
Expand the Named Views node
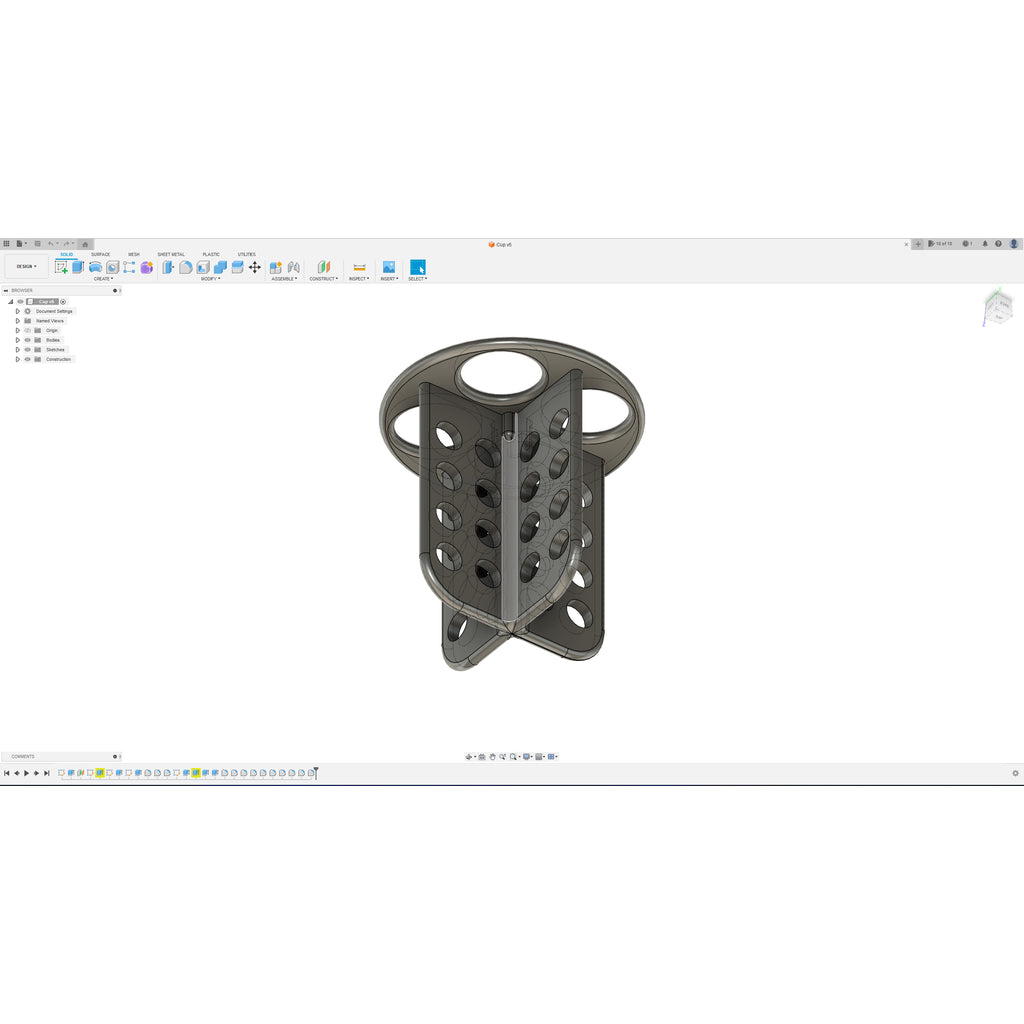[x=18, y=321]
